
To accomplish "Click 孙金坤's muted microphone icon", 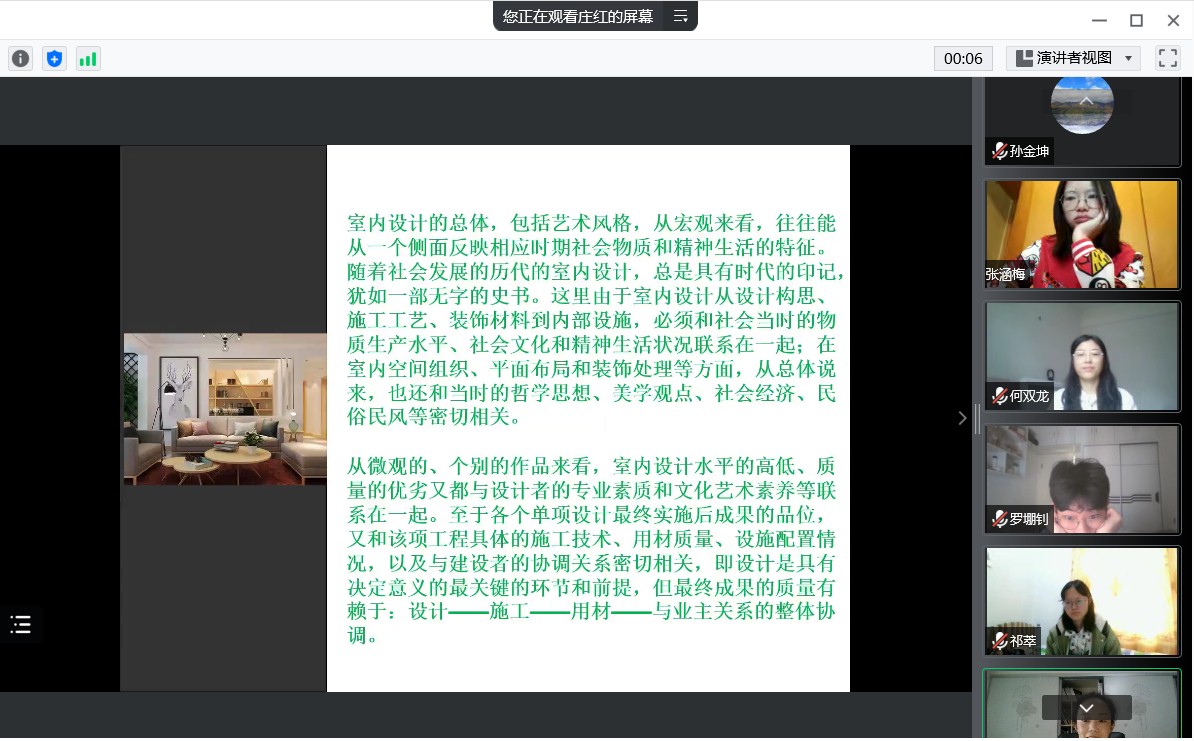I will pos(999,152).
